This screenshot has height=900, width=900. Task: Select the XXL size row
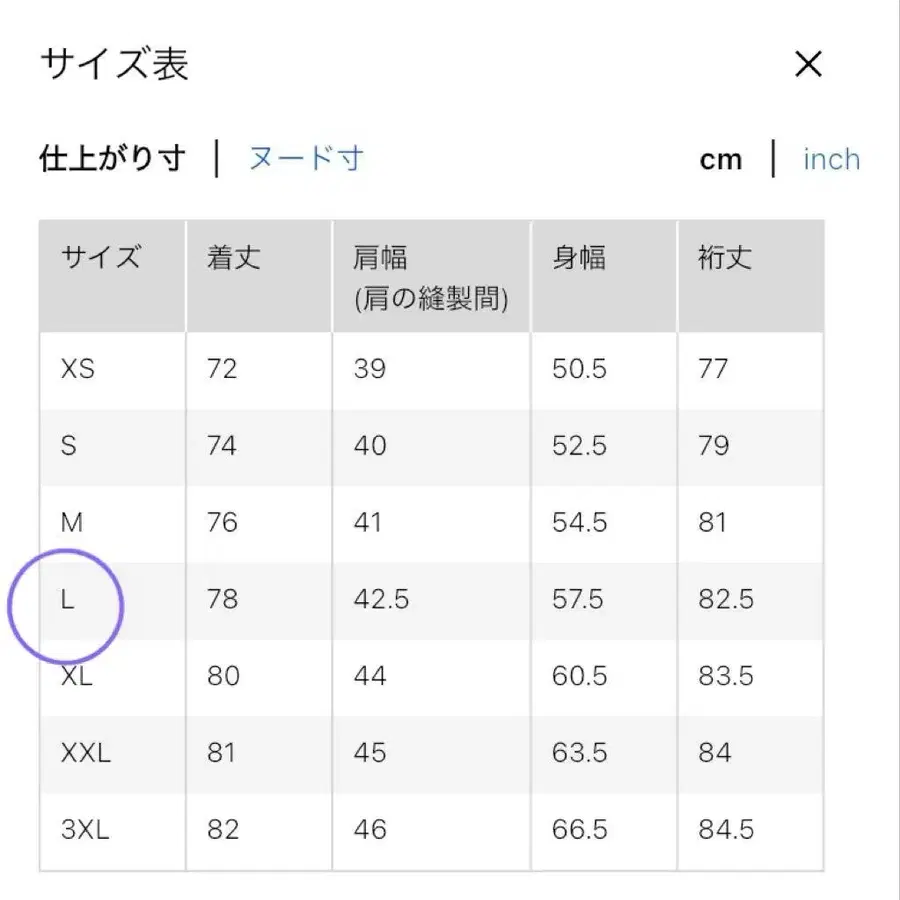pyautogui.click(x=83, y=753)
